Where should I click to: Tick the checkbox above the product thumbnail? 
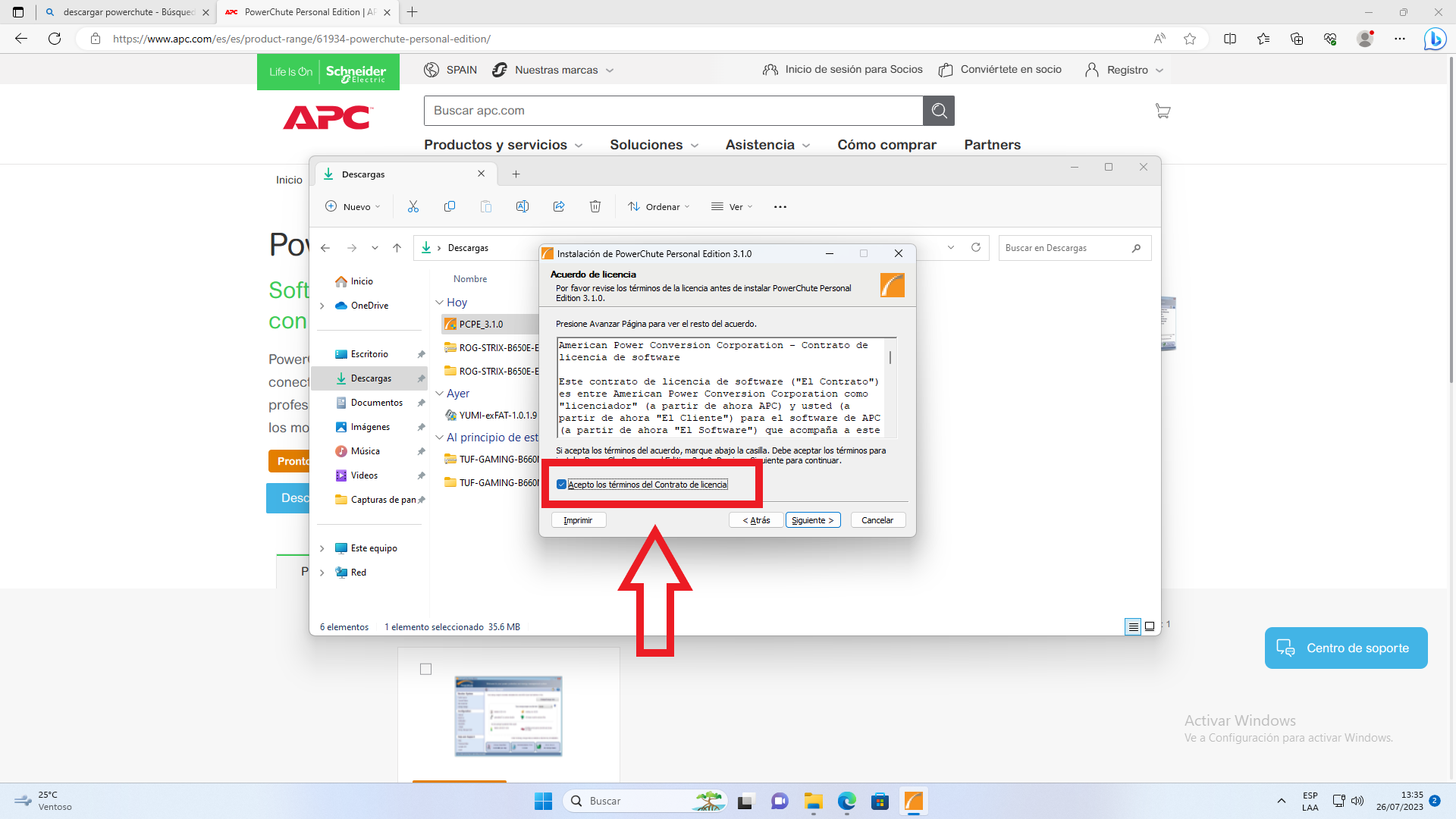tap(426, 669)
